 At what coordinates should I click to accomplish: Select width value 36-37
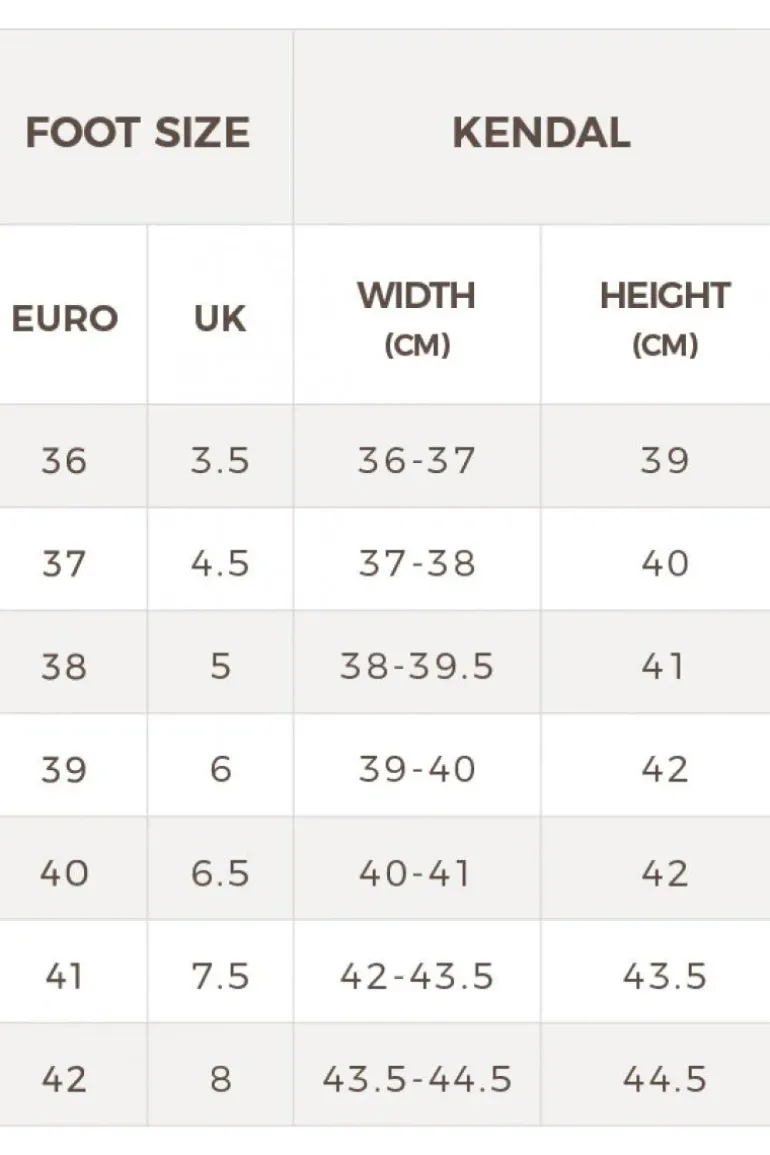[x=416, y=461]
